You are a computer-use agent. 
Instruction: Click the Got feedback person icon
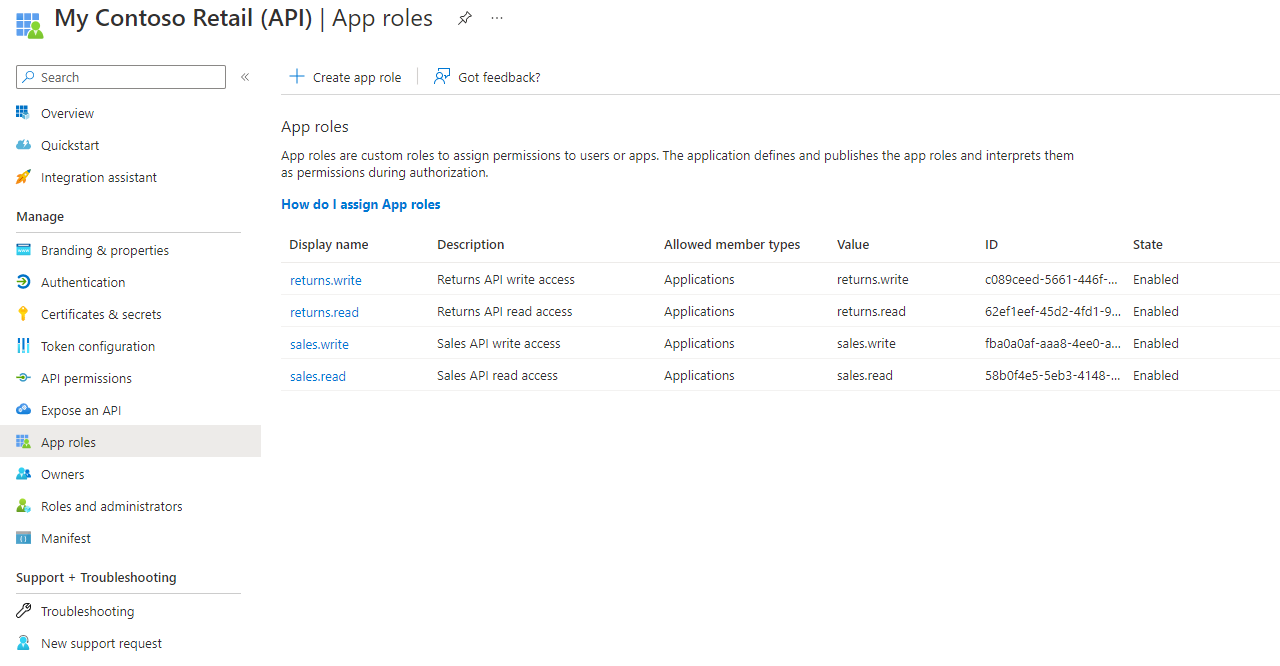442,77
